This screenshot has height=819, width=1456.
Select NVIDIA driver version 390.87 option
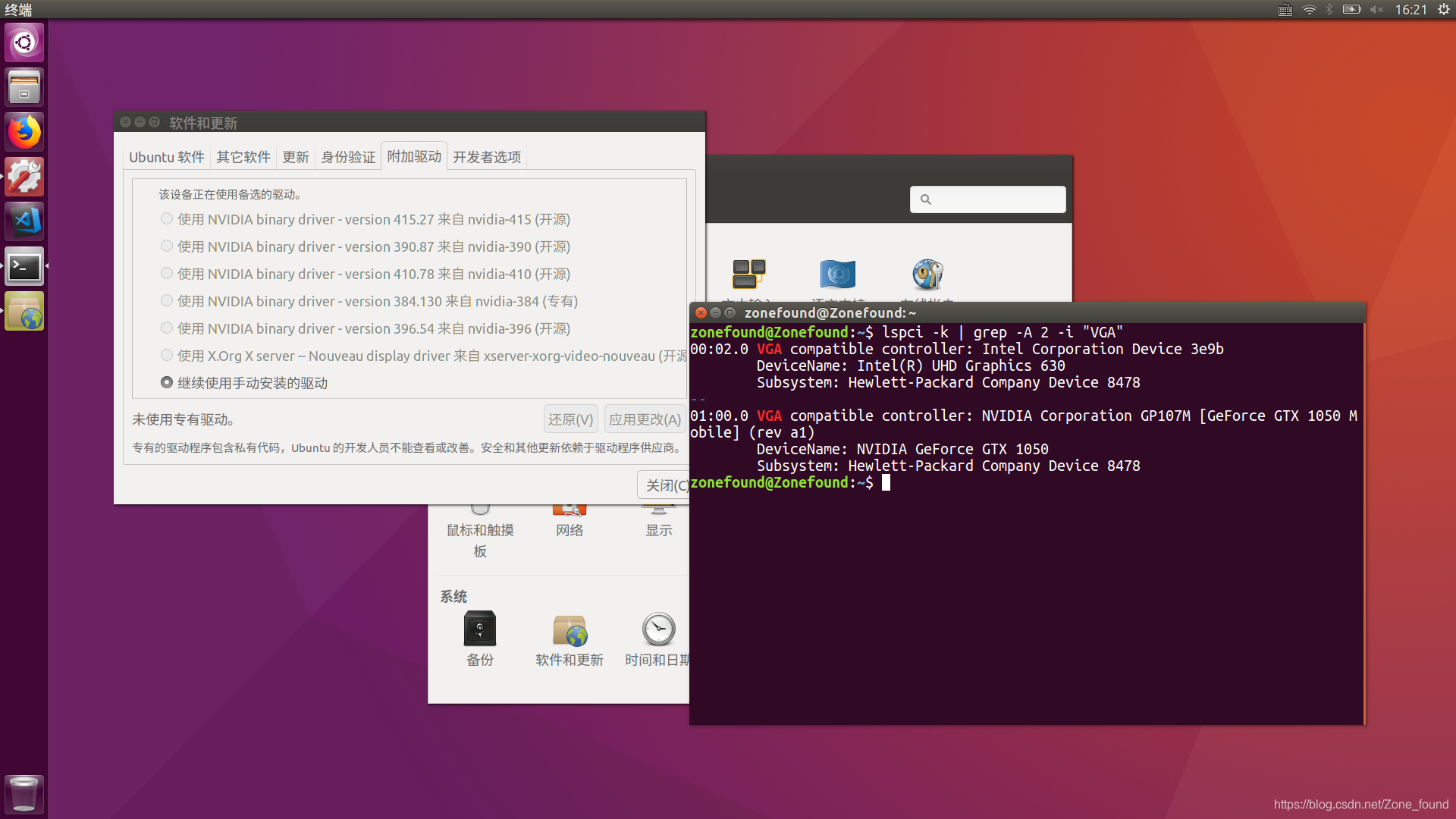[366, 246]
